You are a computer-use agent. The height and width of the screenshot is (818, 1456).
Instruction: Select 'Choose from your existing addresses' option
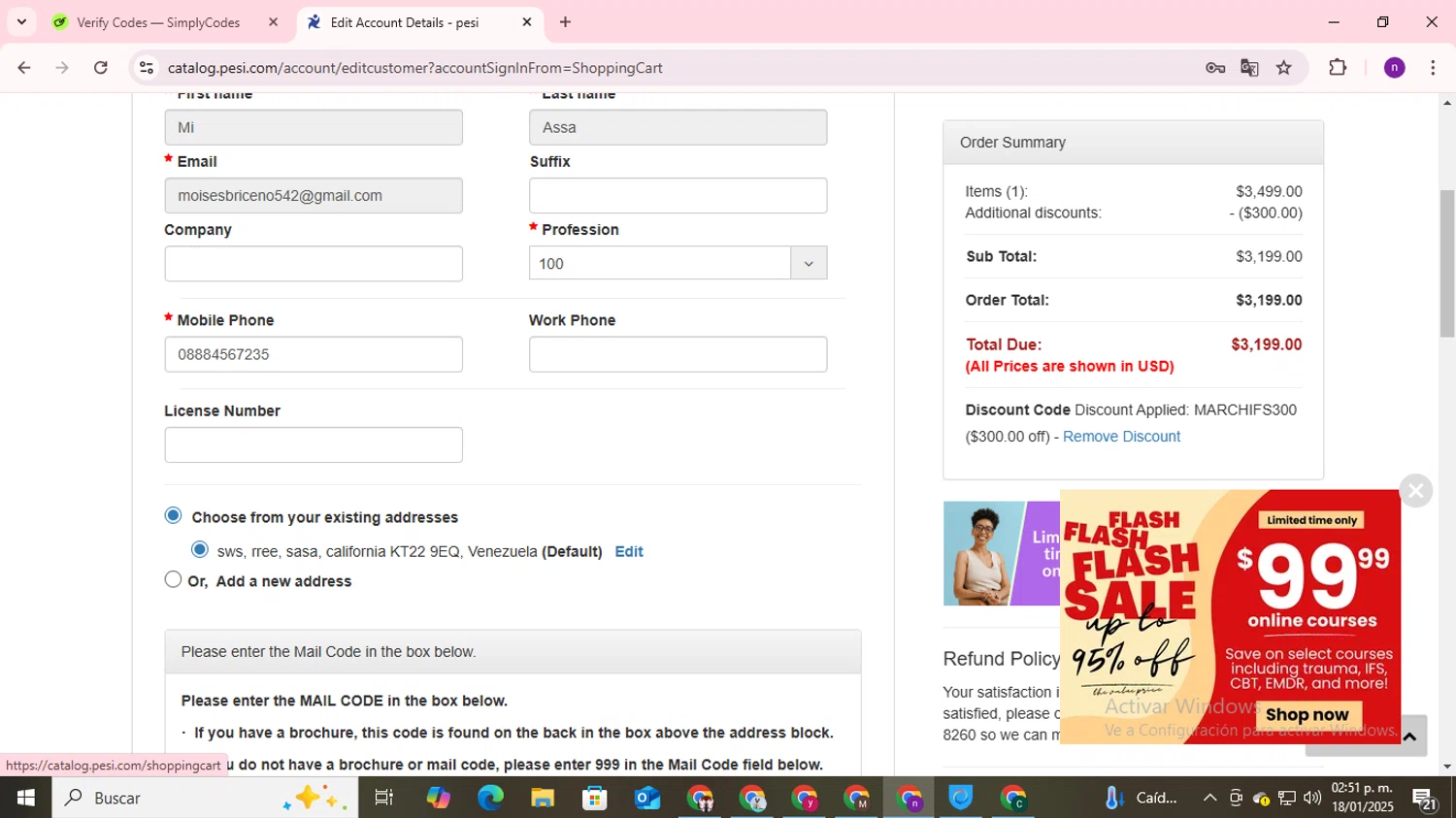point(174,515)
